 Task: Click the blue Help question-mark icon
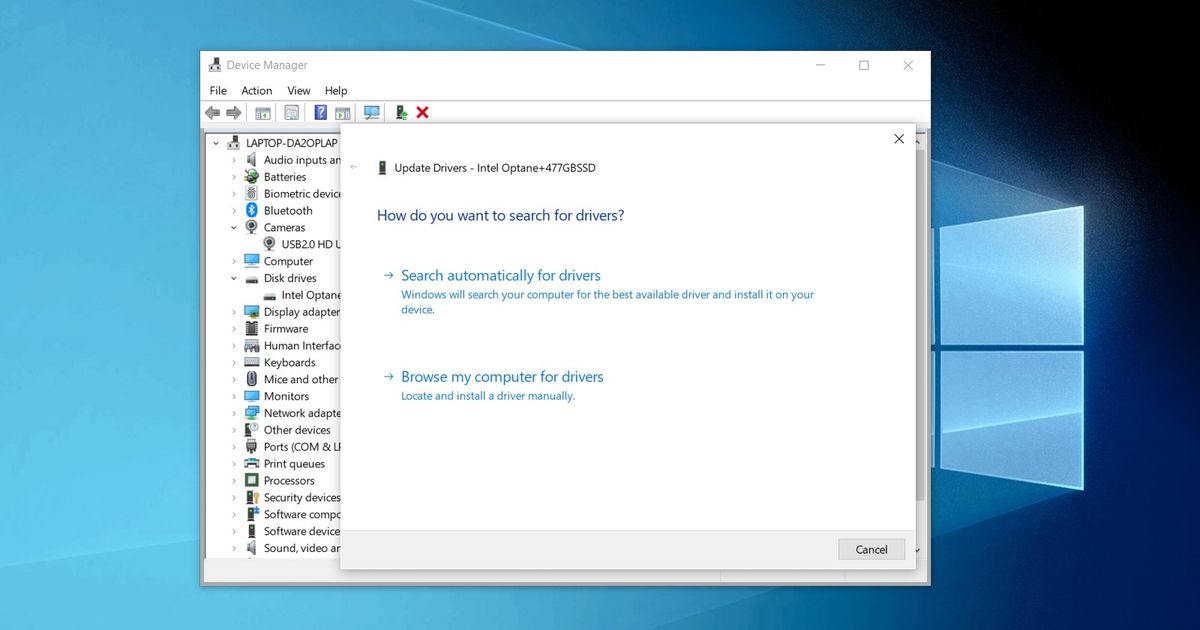(320, 113)
